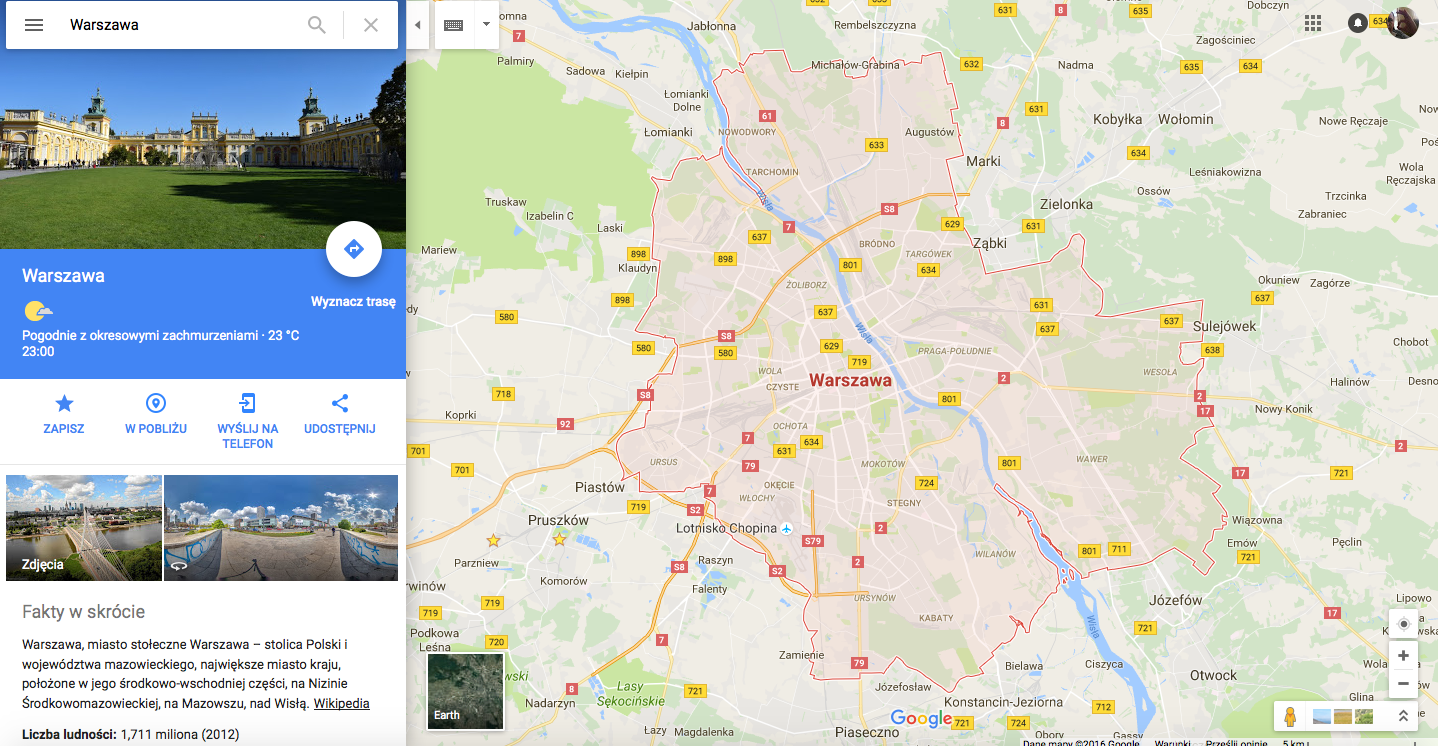
Task: Open the Wikipedia link
Action: (341, 703)
